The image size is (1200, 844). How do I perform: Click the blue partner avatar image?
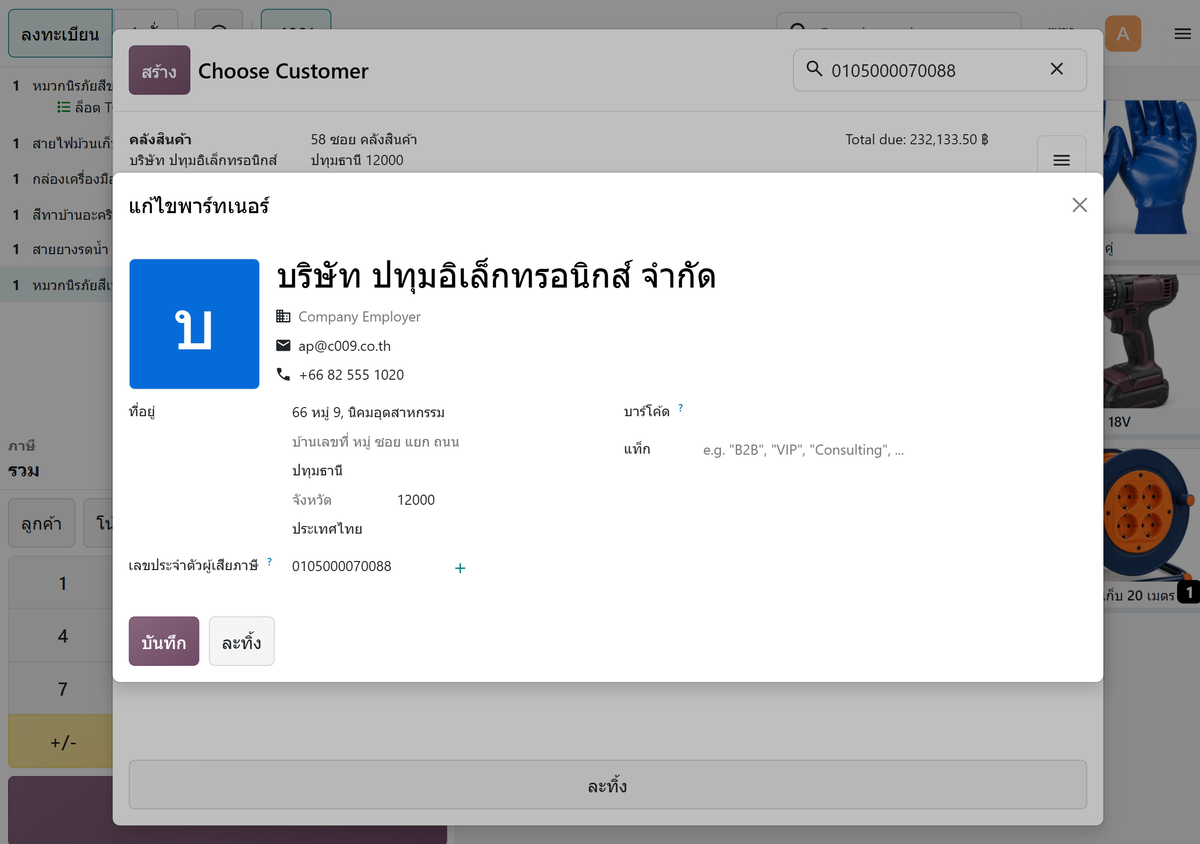pyautogui.click(x=194, y=324)
